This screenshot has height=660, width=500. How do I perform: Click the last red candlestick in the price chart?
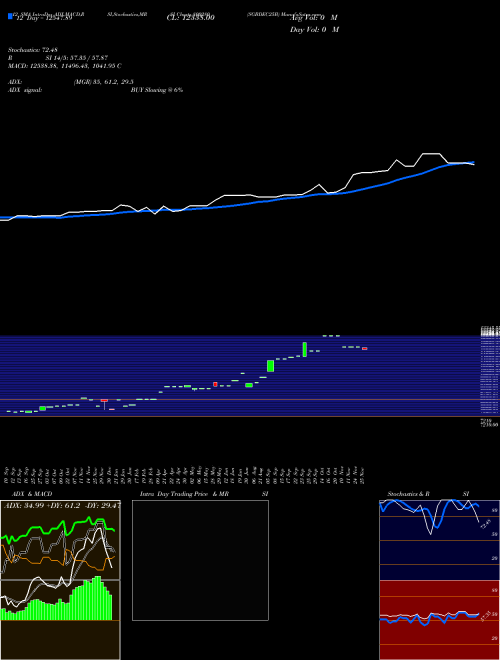point(364,349)
